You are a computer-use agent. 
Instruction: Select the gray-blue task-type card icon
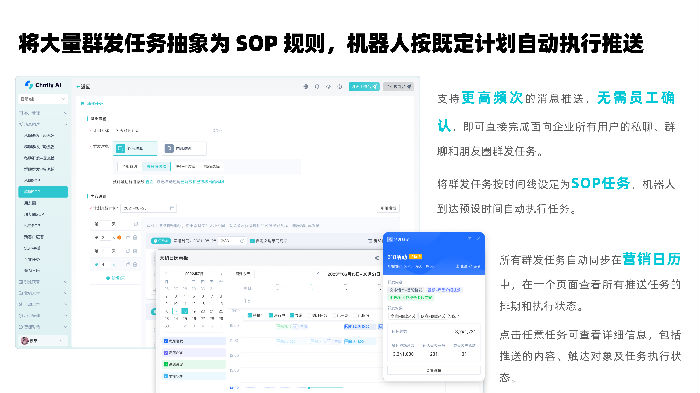click(169, 148)
